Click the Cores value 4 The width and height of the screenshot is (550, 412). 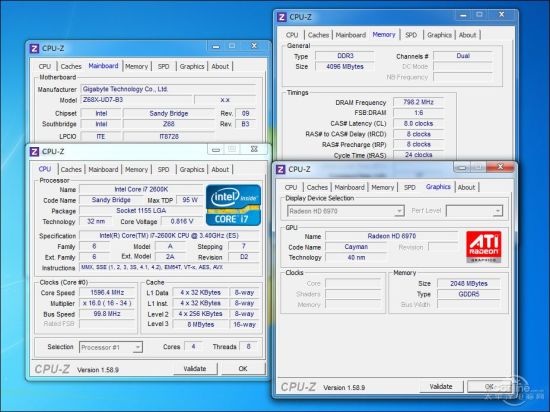pyautogui.click(x=193, y=347)
